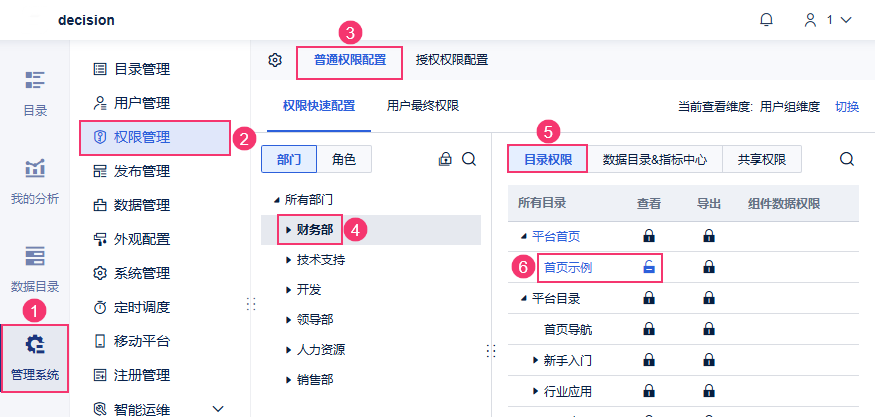
Task: Open the user account dropdown
Action: coord(828,20)
